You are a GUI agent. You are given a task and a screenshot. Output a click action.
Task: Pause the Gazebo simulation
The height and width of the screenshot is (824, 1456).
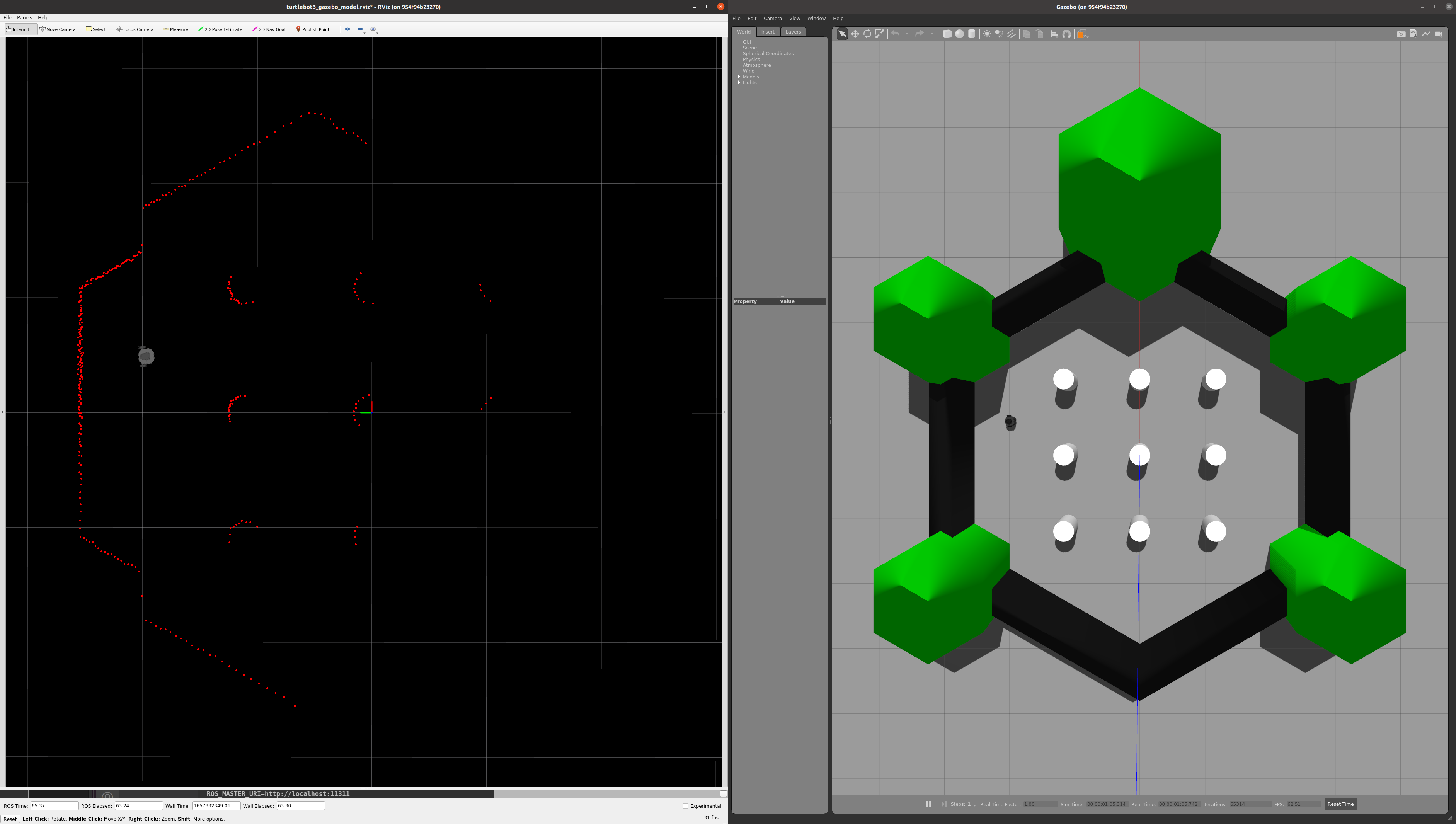tap(929, 804)
